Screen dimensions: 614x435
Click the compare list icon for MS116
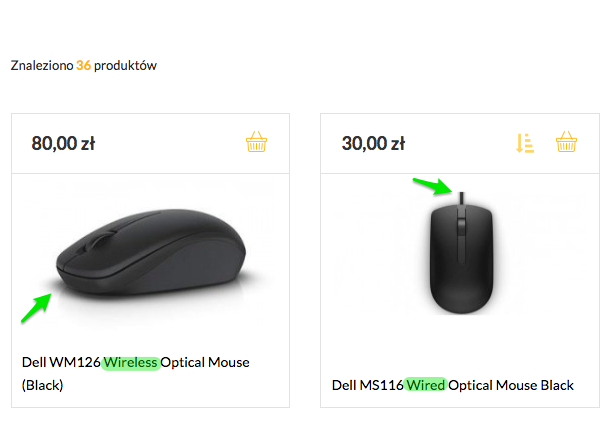coord(525,143)
